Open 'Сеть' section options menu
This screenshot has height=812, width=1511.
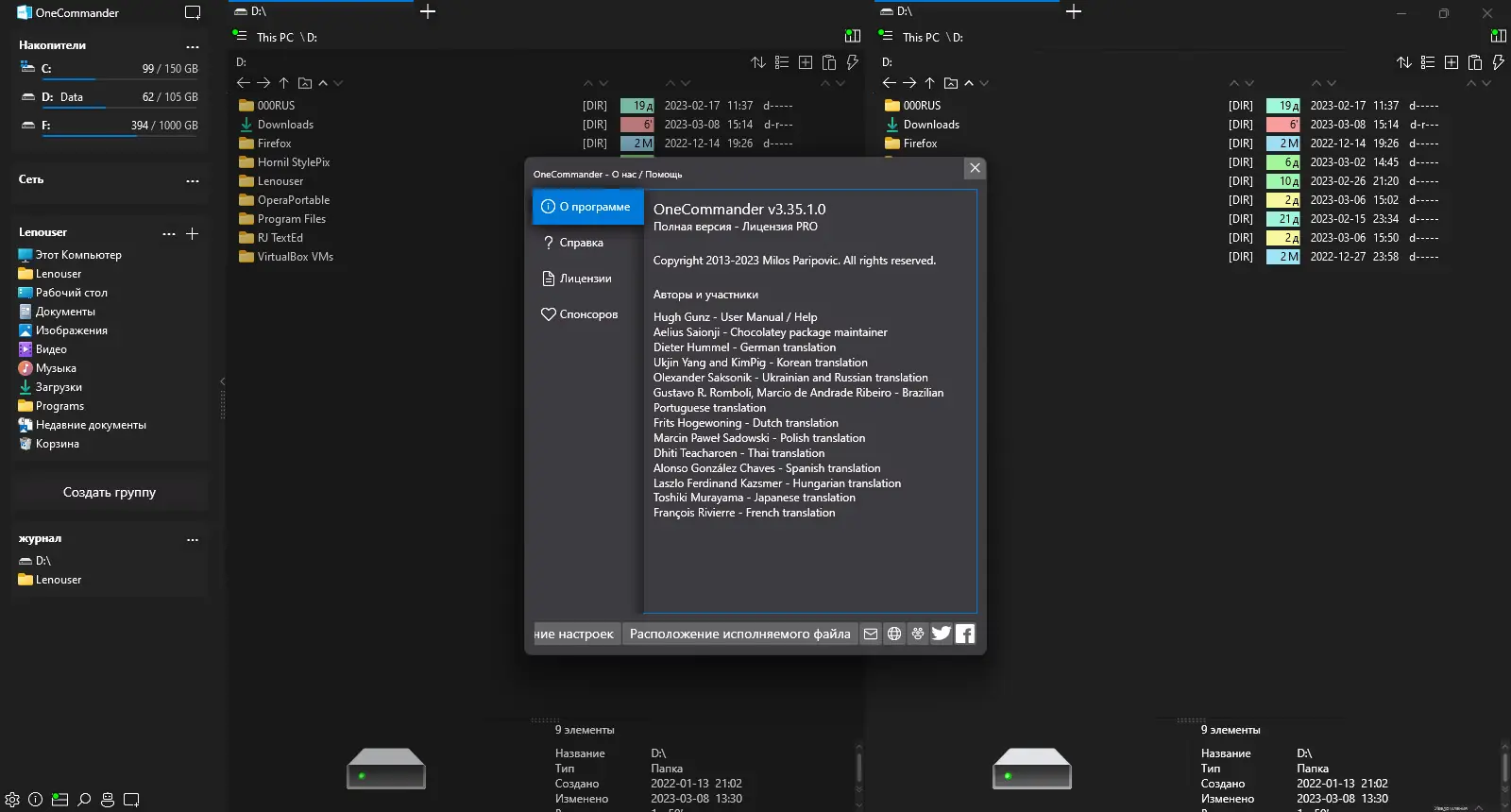pos(193,180)
